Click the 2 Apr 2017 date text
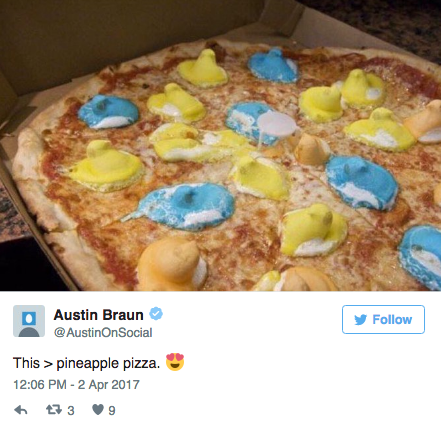The image size is (441, 428). [109, 385]
